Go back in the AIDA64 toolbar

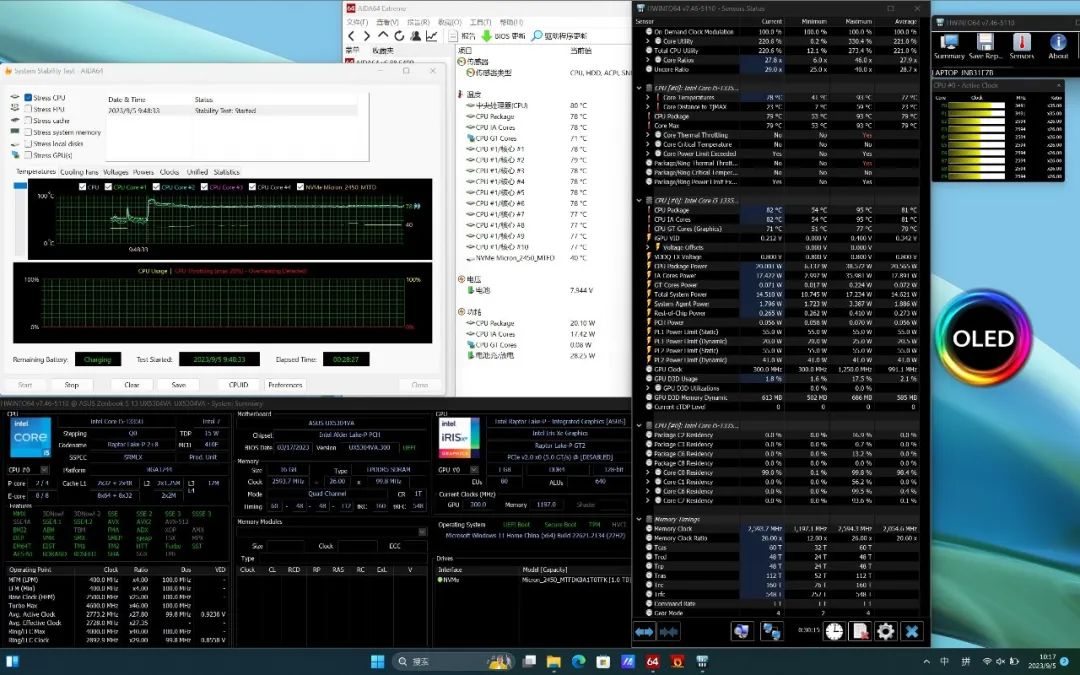[x=351, y=36]
